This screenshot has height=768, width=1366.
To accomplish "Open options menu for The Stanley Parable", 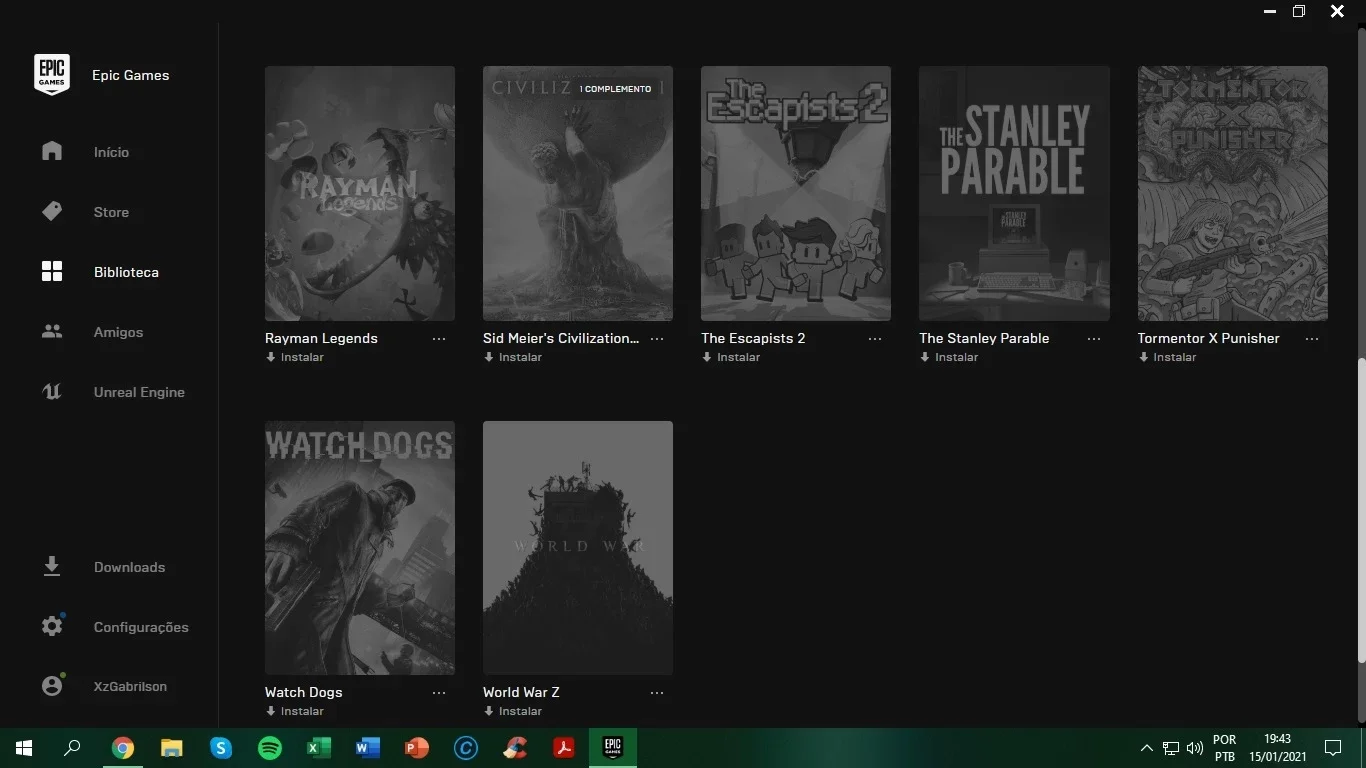I will pyautogui.click(x=1094, y=339).
